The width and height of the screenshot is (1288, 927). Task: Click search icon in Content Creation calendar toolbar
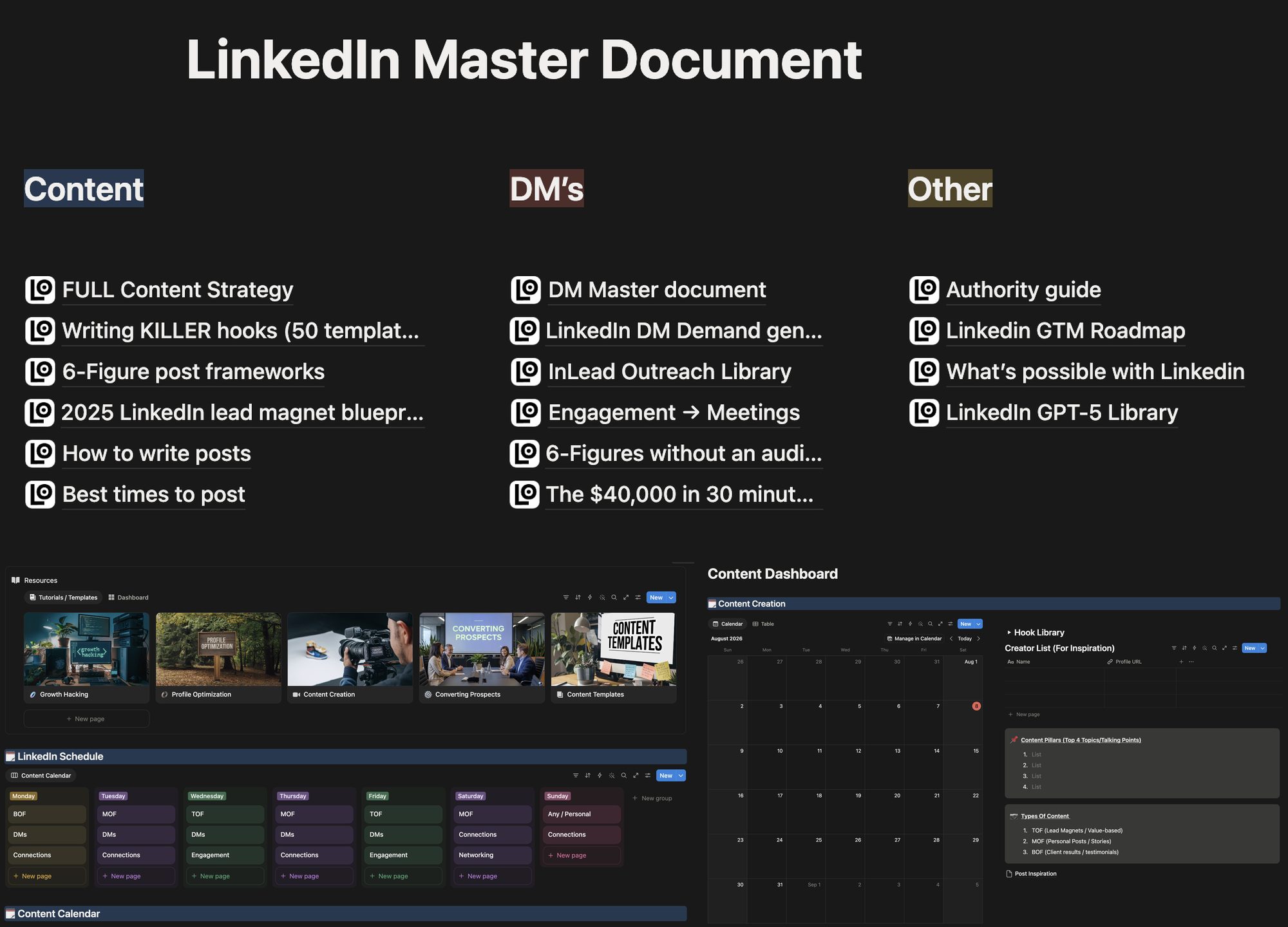pyautogui.click(x=930, y=624)
